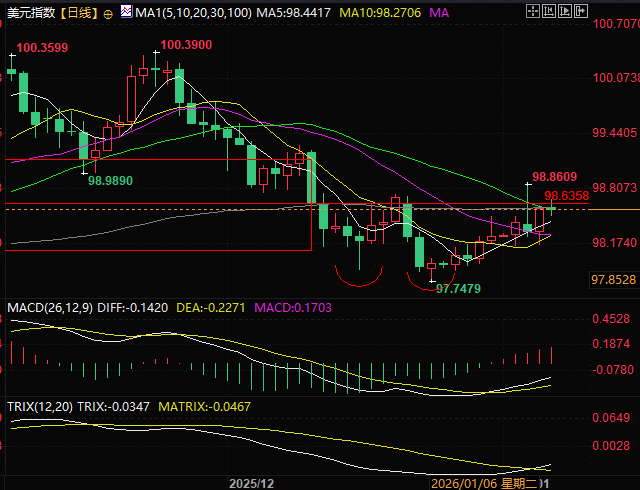
Task: Click the truncated magenta MA legend label
Action: (x=439, y=13)
